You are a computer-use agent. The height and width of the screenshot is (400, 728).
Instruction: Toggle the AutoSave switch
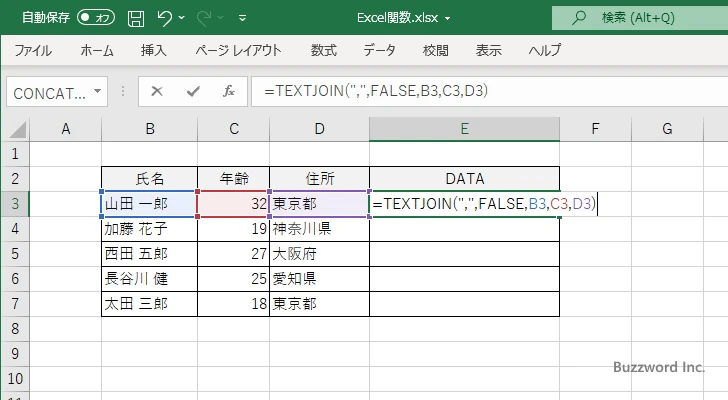click(x=96, y=18)
